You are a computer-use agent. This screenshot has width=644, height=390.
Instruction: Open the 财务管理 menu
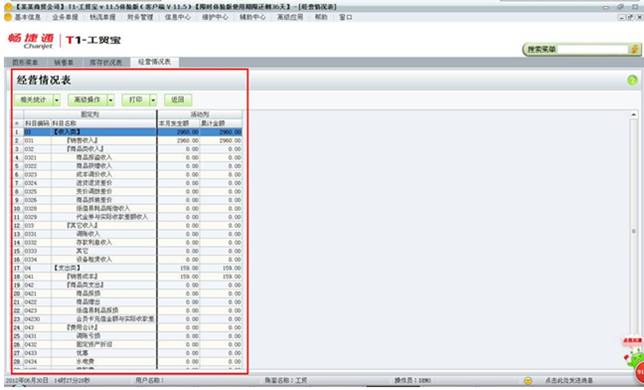point(140,17)
